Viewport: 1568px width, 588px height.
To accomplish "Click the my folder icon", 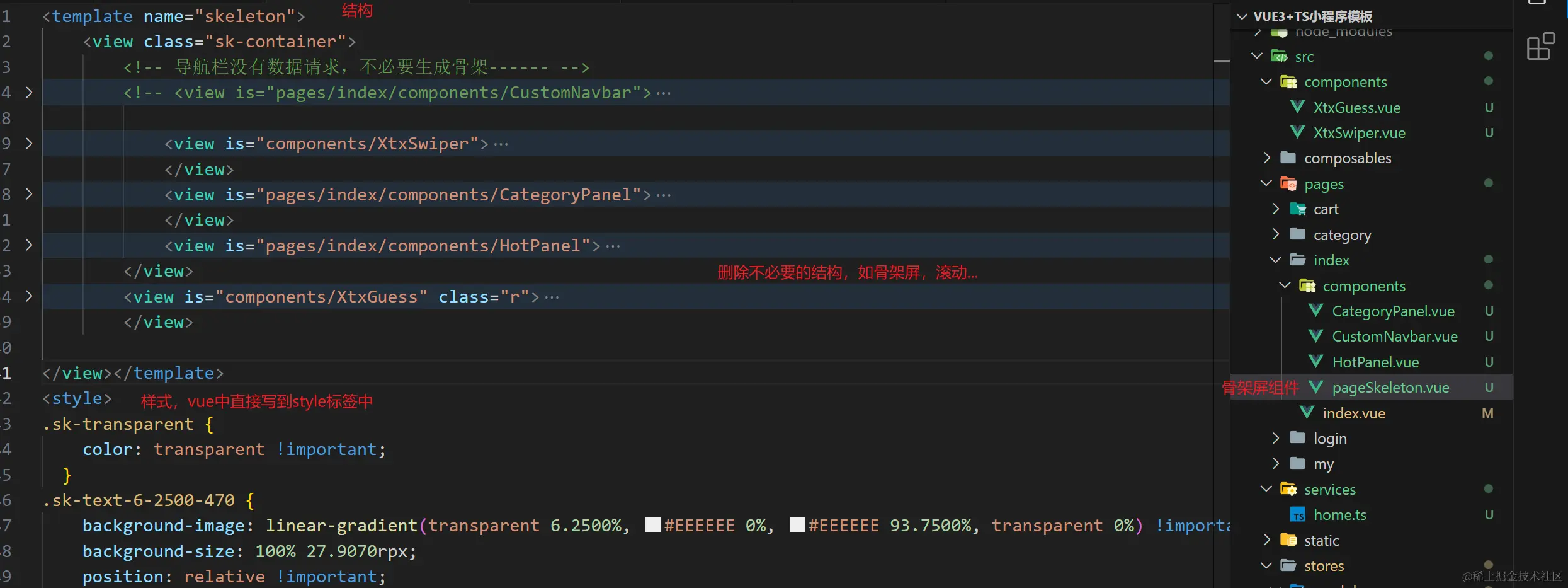I will tap(1297, 463).
